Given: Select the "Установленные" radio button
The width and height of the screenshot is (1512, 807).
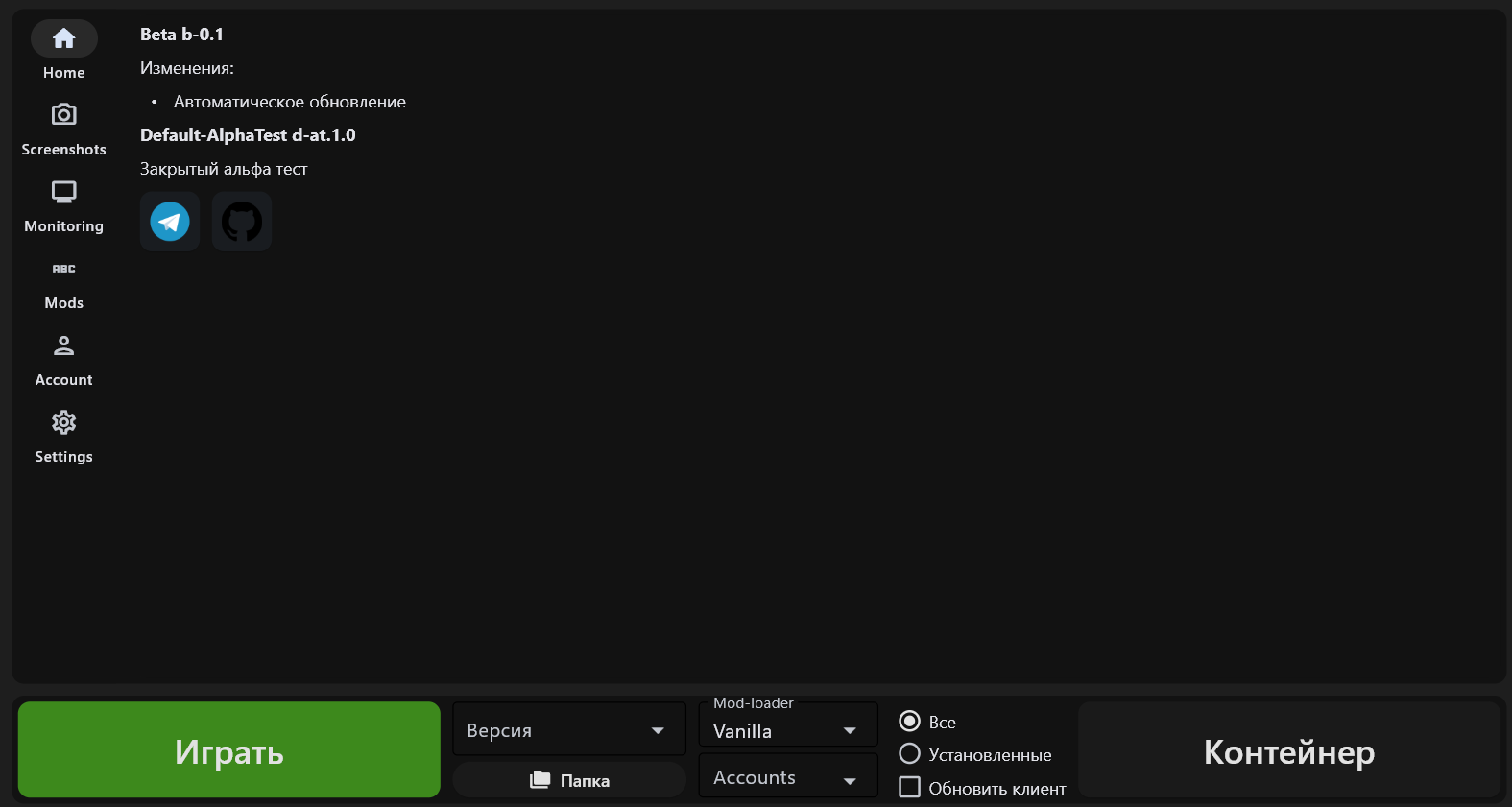Looking at the screenshot, I should pos(909,754).
